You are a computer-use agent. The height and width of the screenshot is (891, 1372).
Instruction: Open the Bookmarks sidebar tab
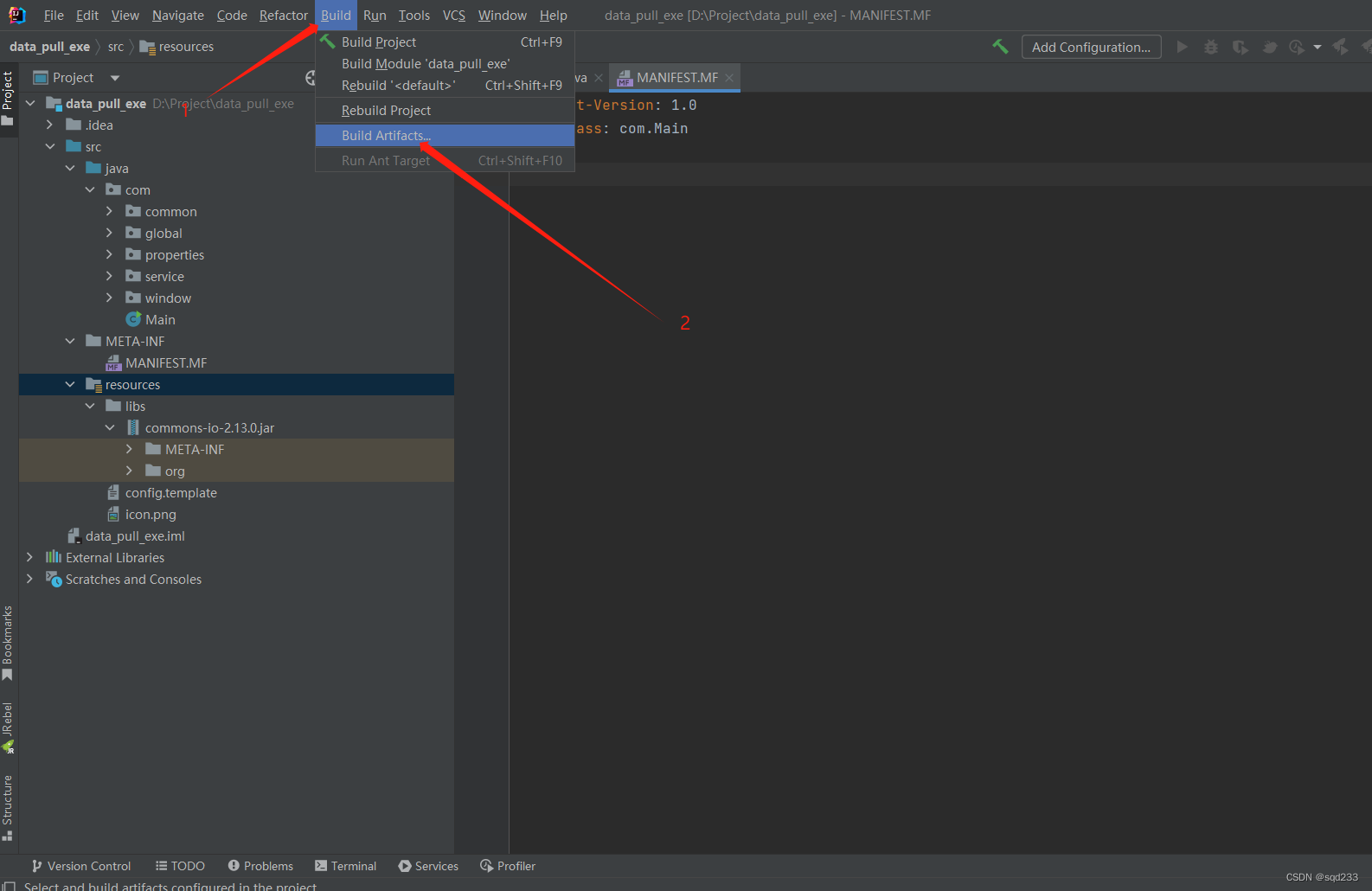click(8, 642)
